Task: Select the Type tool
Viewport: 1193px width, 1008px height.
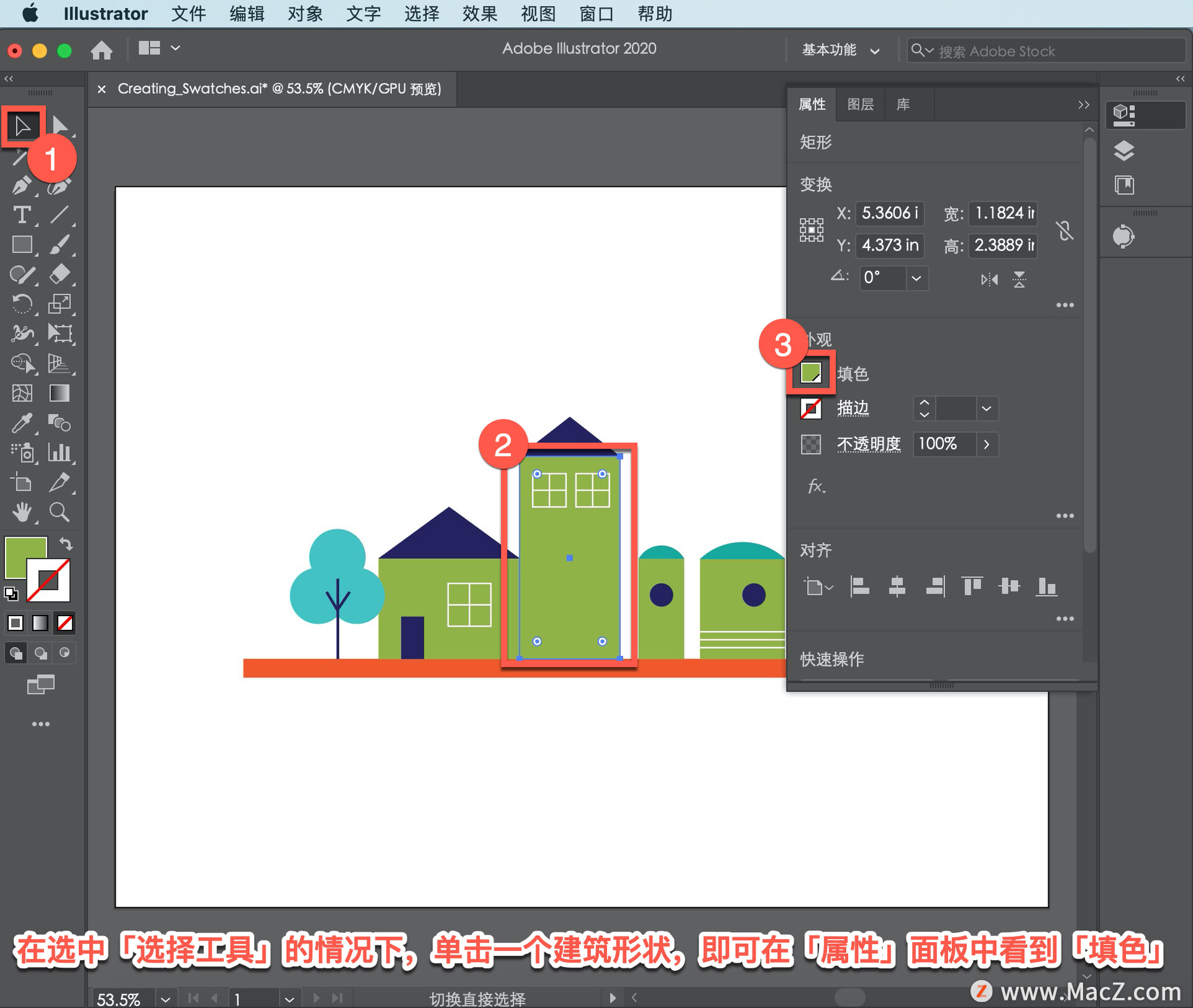Action: [x=22, y=215]
